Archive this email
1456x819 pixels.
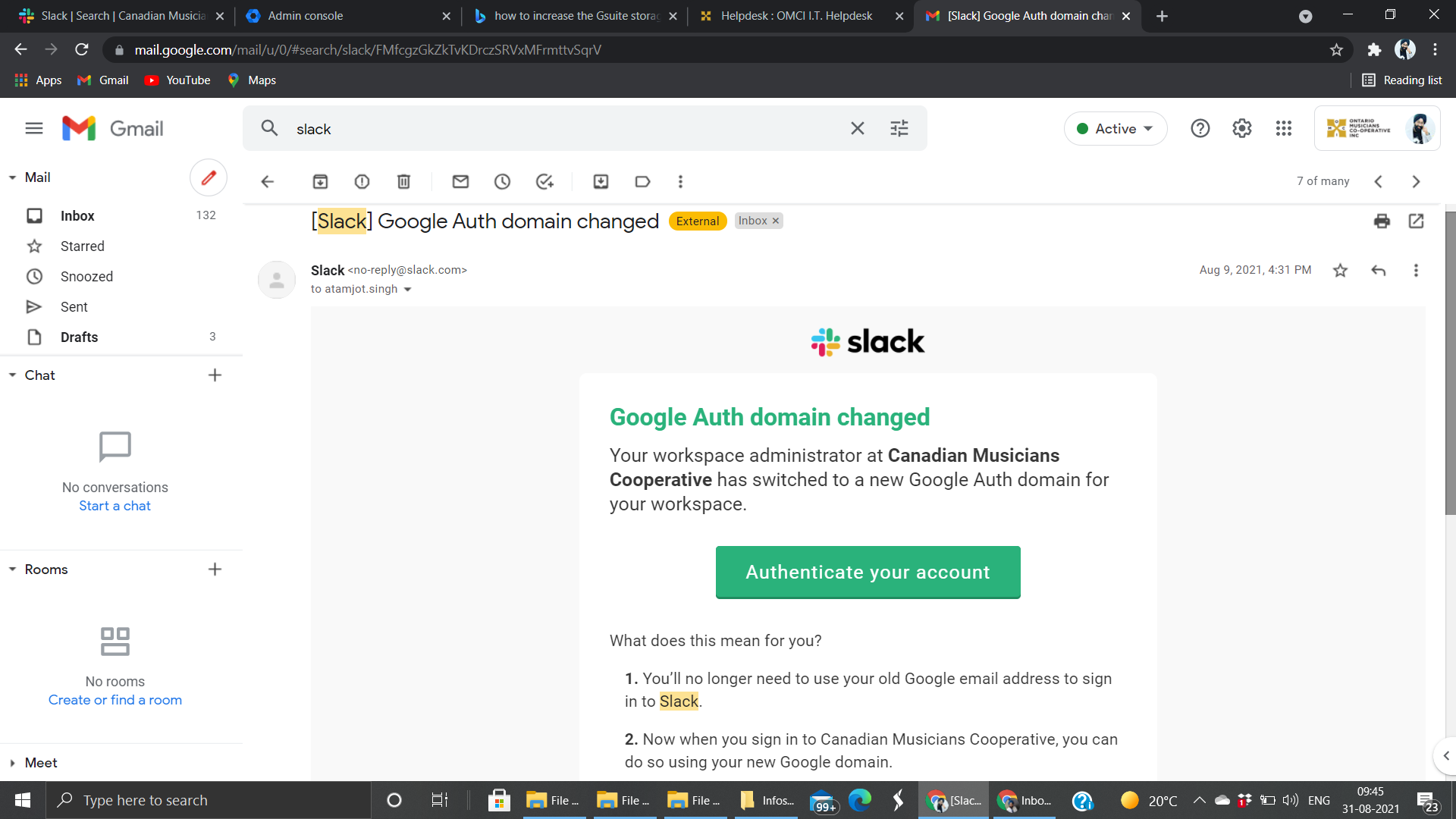[320, 181]
